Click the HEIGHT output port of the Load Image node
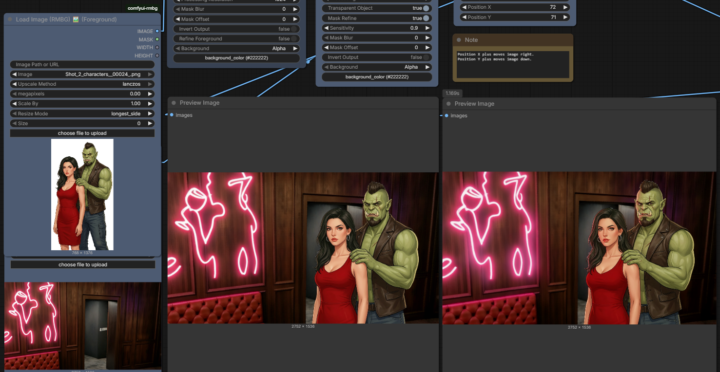 click(157, 56)
